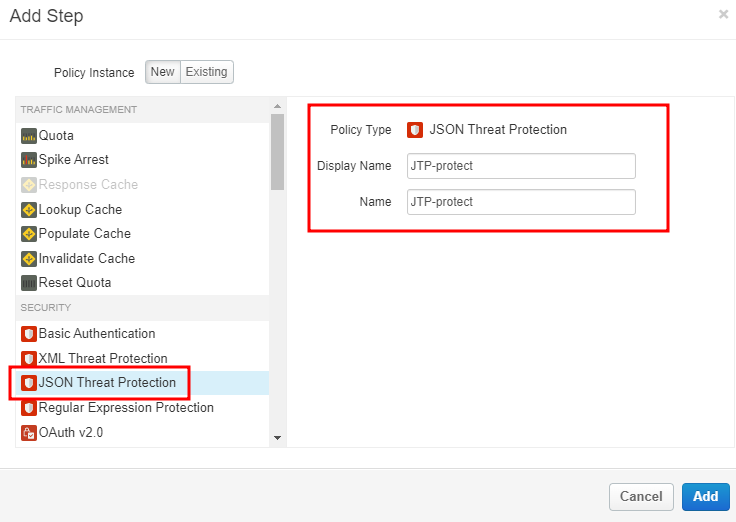Click the Display Name input field
Screen dimensions: 736x522
pos(521,166)
